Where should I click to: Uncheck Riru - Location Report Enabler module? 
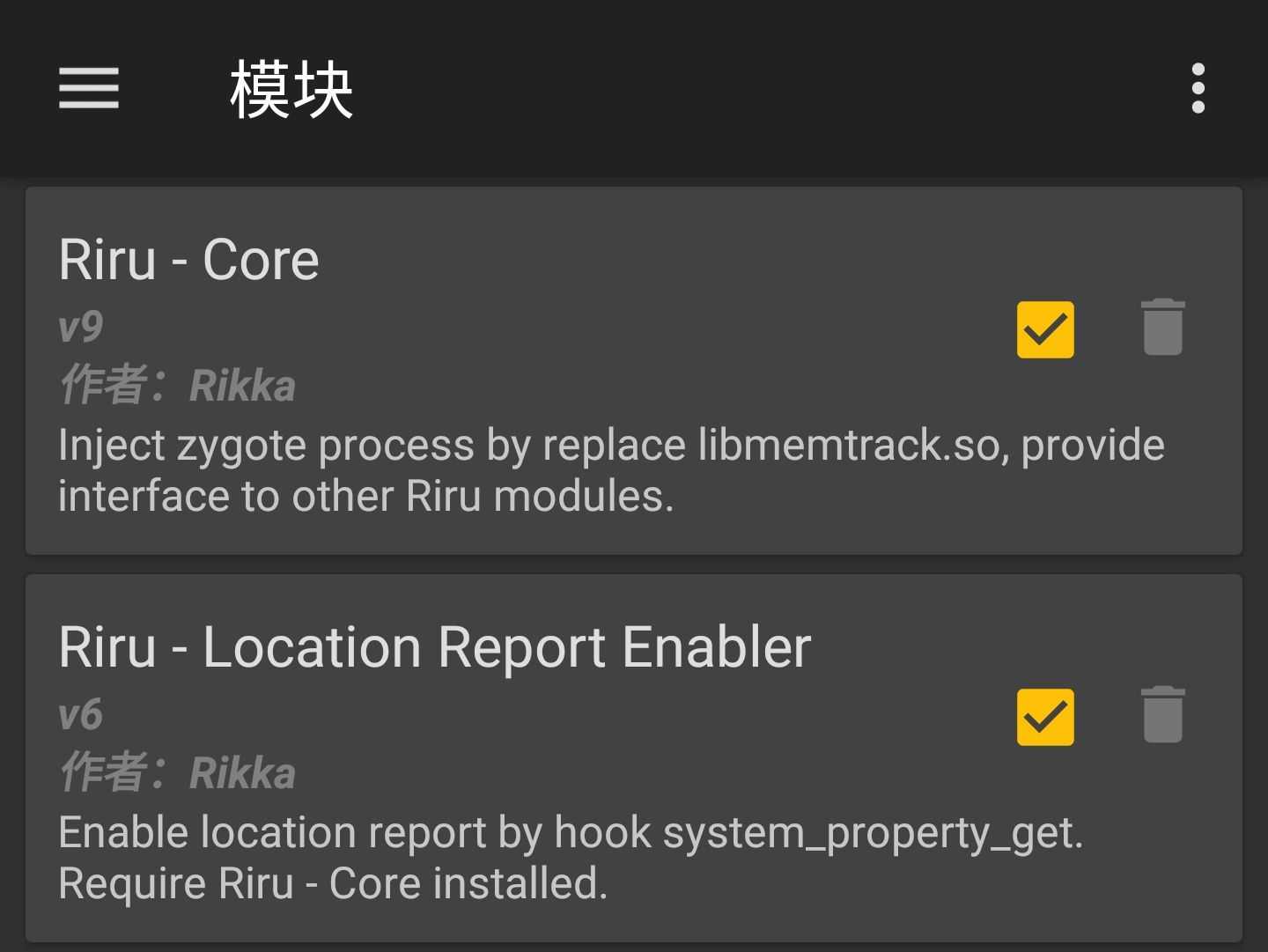[x=1045, y=717]
